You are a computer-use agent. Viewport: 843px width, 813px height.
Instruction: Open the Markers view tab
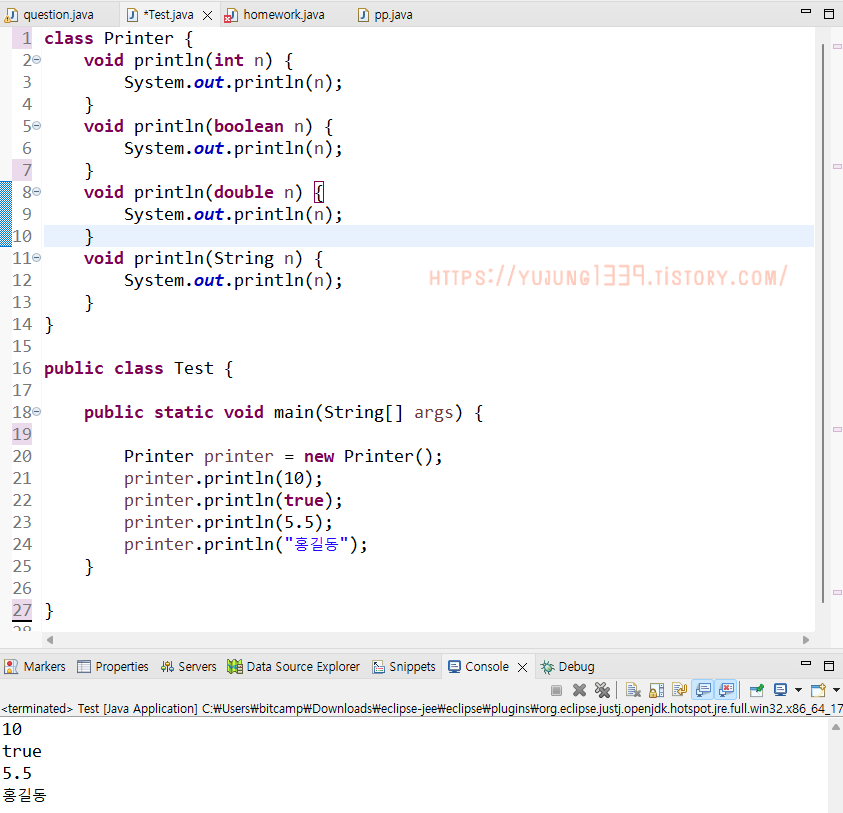pyautogui.click(x=35, y=667)
